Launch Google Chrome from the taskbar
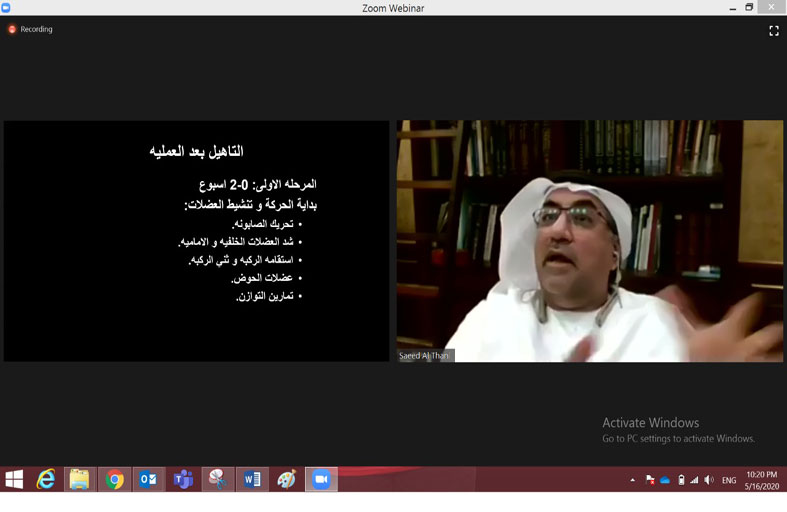Viewport: 787px width, 512px height. click(115, 480)
